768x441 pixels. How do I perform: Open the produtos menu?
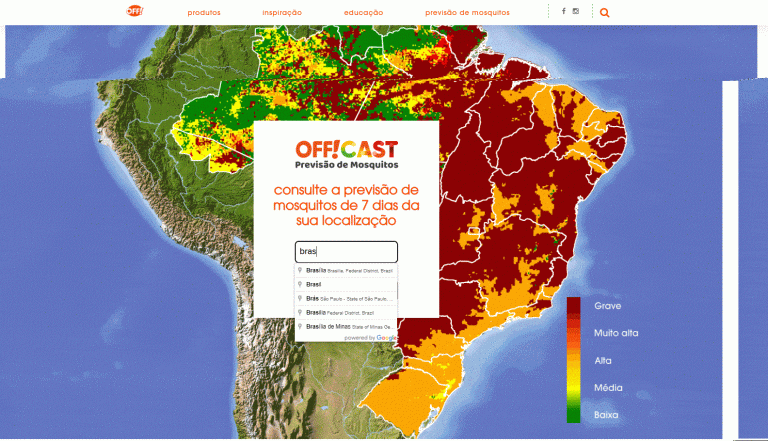pos(204,13)
